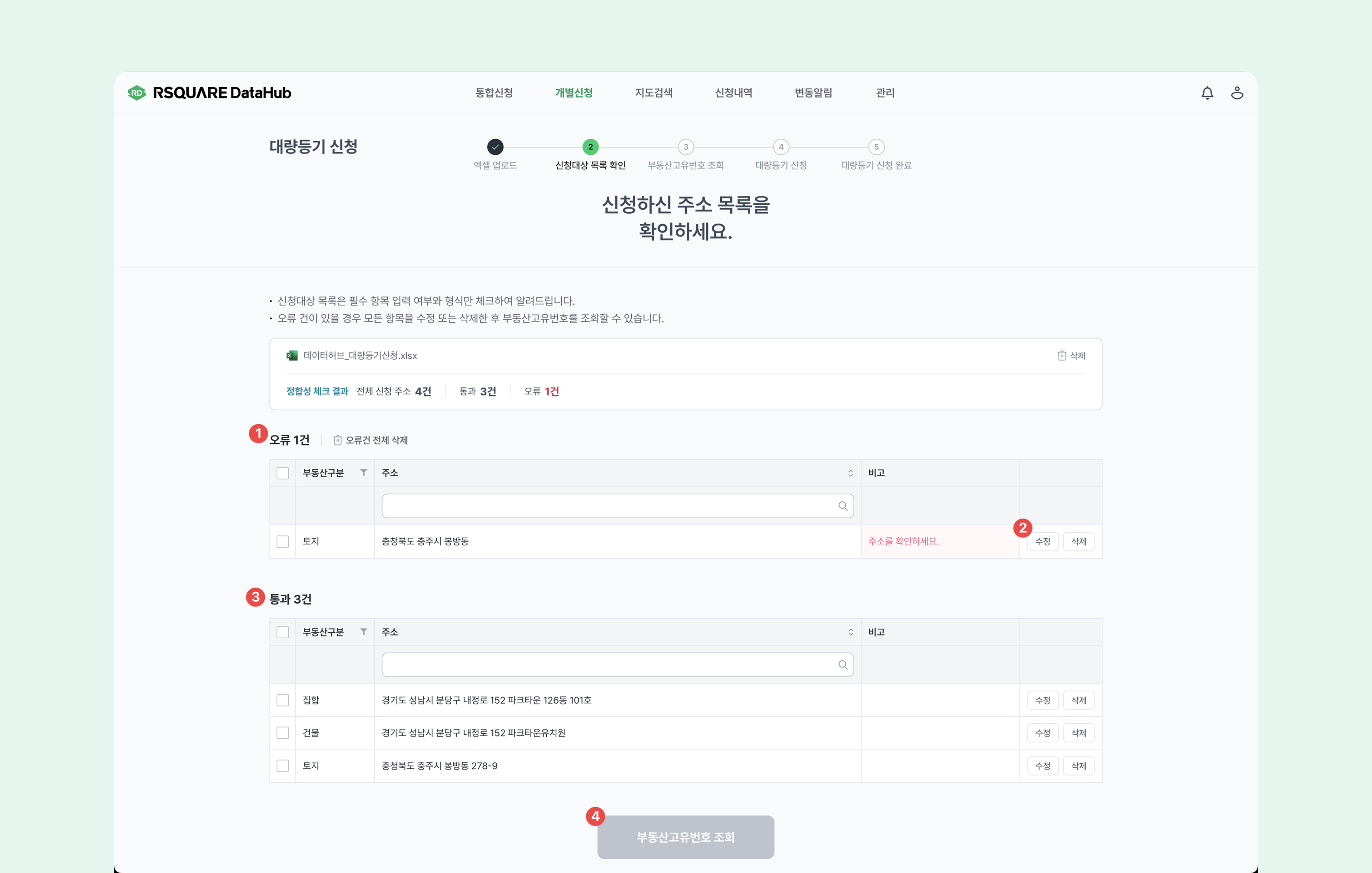Viewport: 1372px width, 873px height.
Task: Click the completed 엑셀 업로드 step check icon
Action: (x=495, y=147)
